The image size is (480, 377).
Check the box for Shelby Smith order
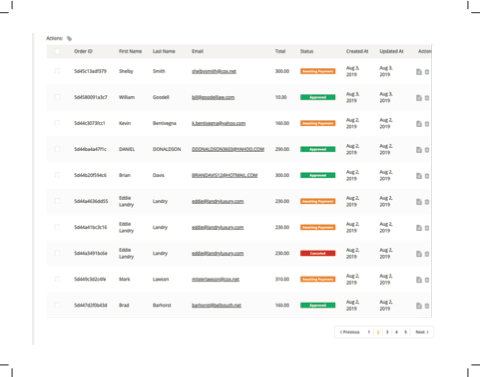pos(57,71)
